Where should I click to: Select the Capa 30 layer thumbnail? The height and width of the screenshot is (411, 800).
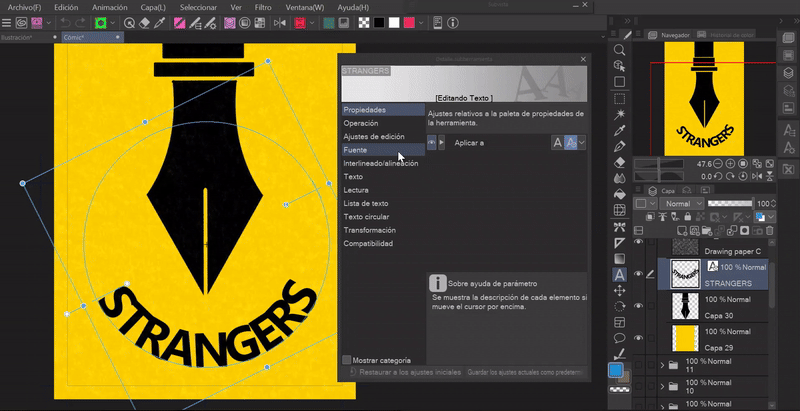point(684,305)
